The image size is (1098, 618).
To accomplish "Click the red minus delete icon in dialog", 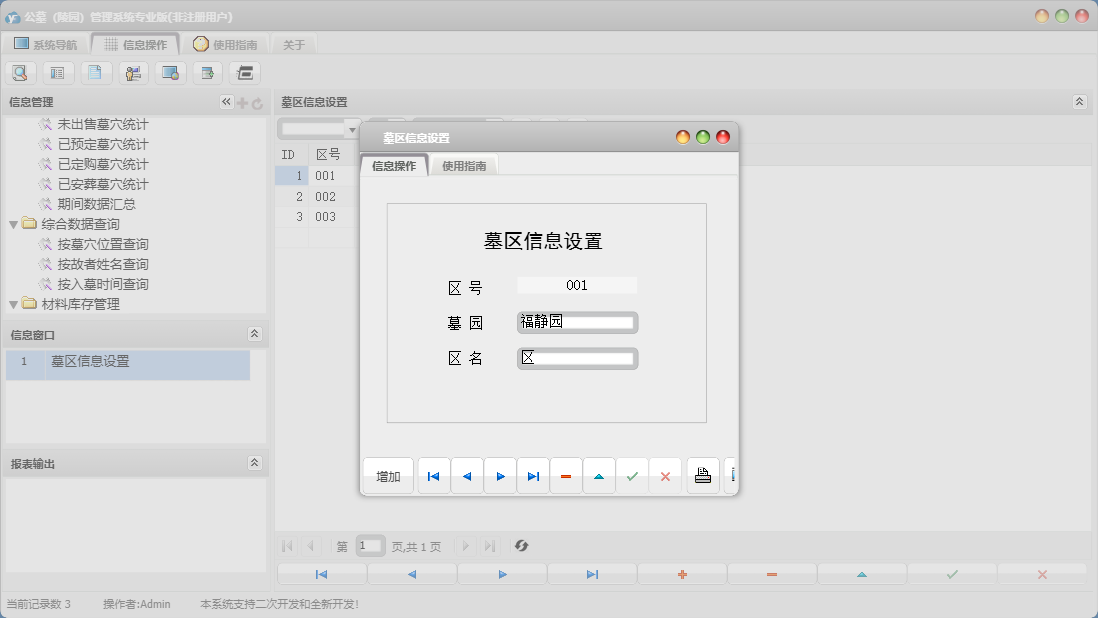I will (x=566, y=477).
